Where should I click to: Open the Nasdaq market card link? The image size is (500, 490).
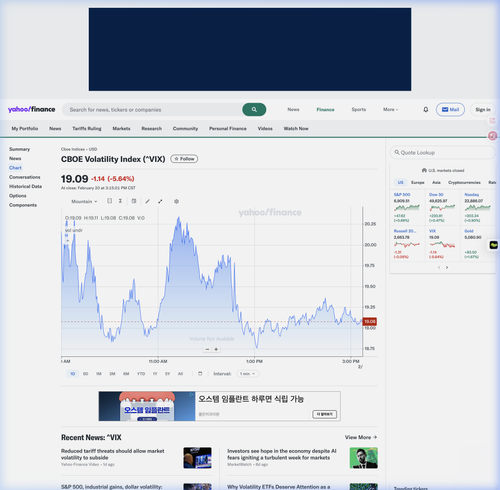(x=472, y=194)
